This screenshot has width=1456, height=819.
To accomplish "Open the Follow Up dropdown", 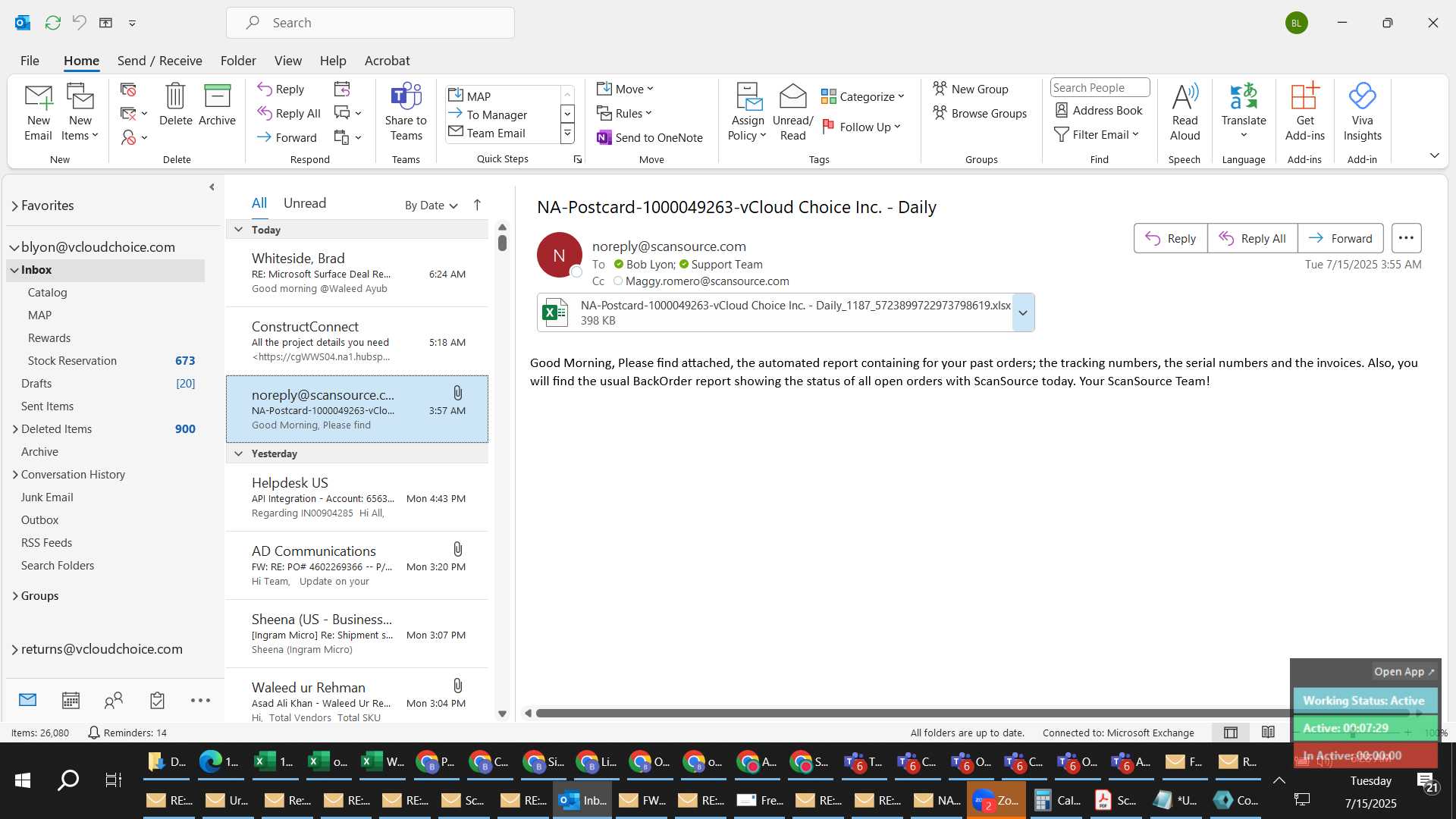I will coord(861,127).
